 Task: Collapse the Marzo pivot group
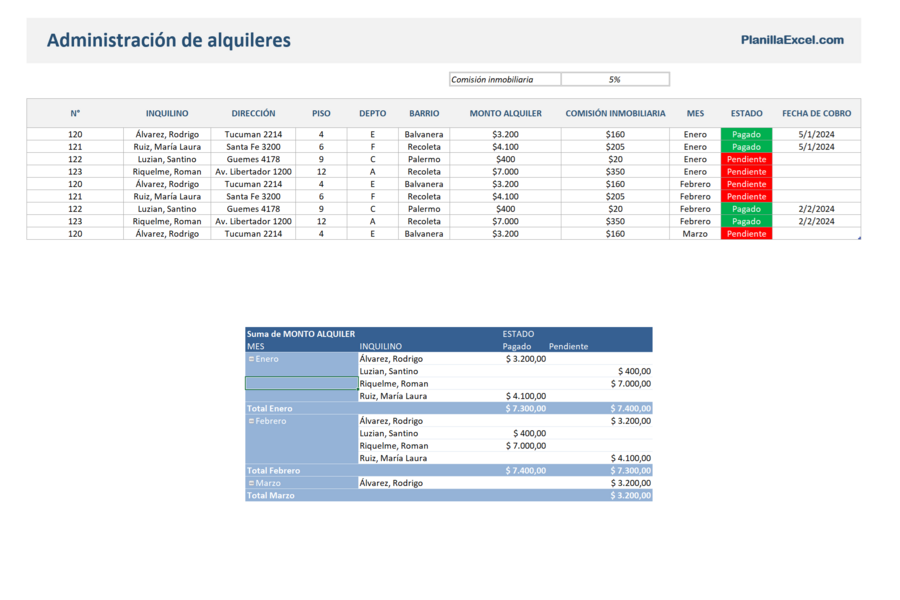[x=251, y=483]
